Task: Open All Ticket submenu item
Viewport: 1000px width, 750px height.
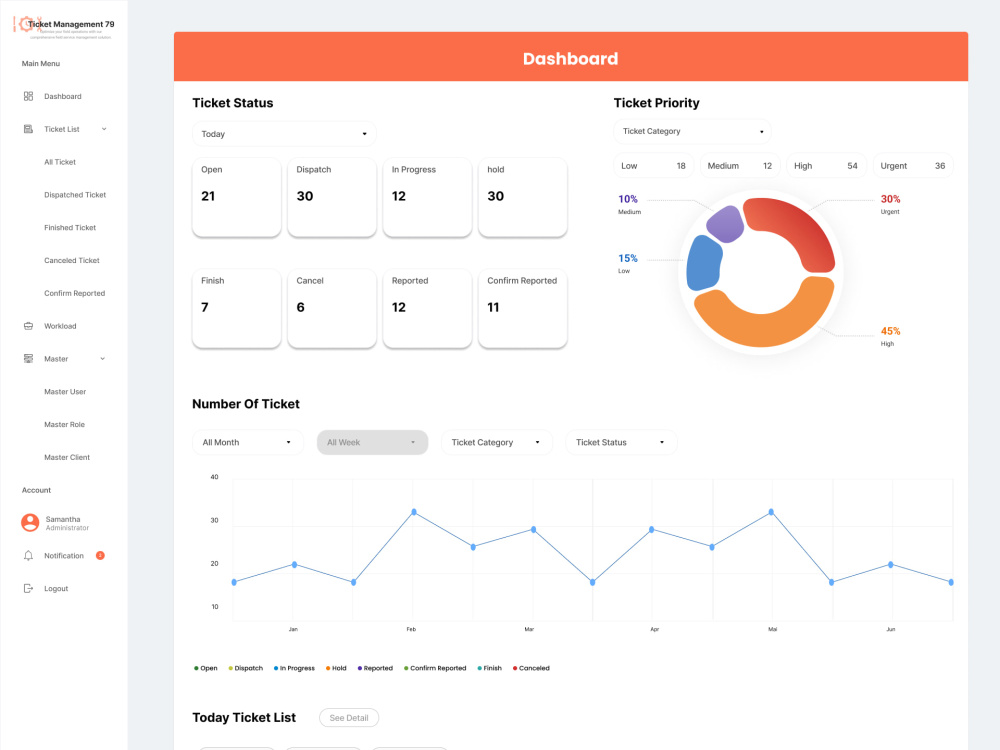Action: 60,162
